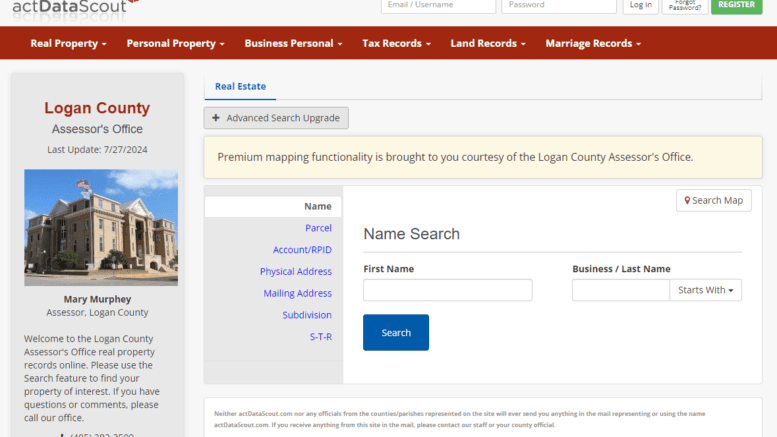This screenshot has width=777, height=437.
Task: Click into the Business / Last Name field
Action: 621,290
